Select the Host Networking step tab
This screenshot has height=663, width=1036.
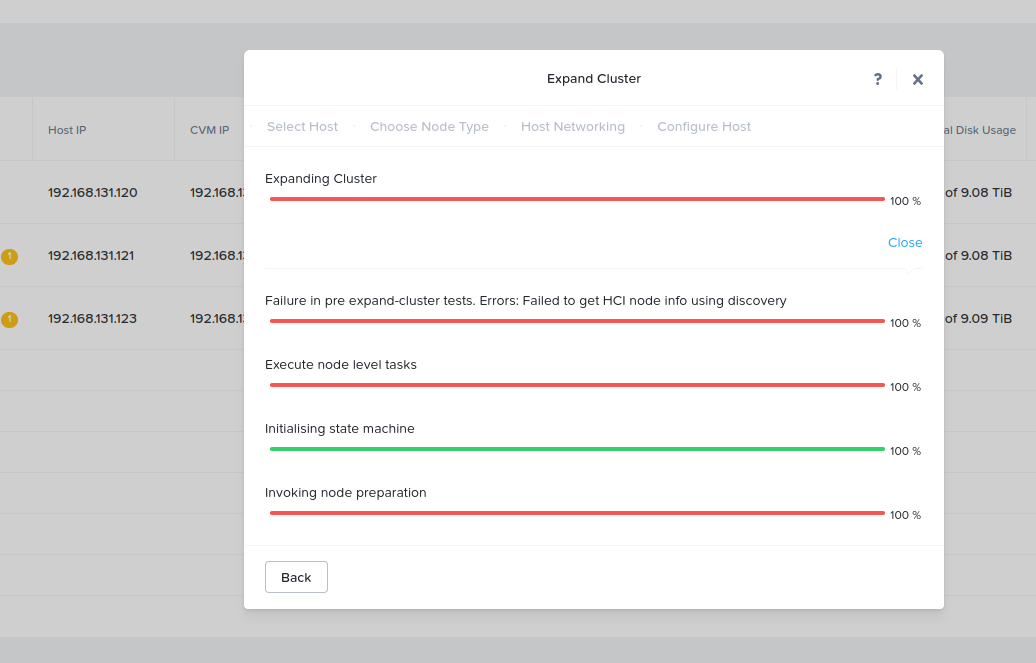coord(572,126)
